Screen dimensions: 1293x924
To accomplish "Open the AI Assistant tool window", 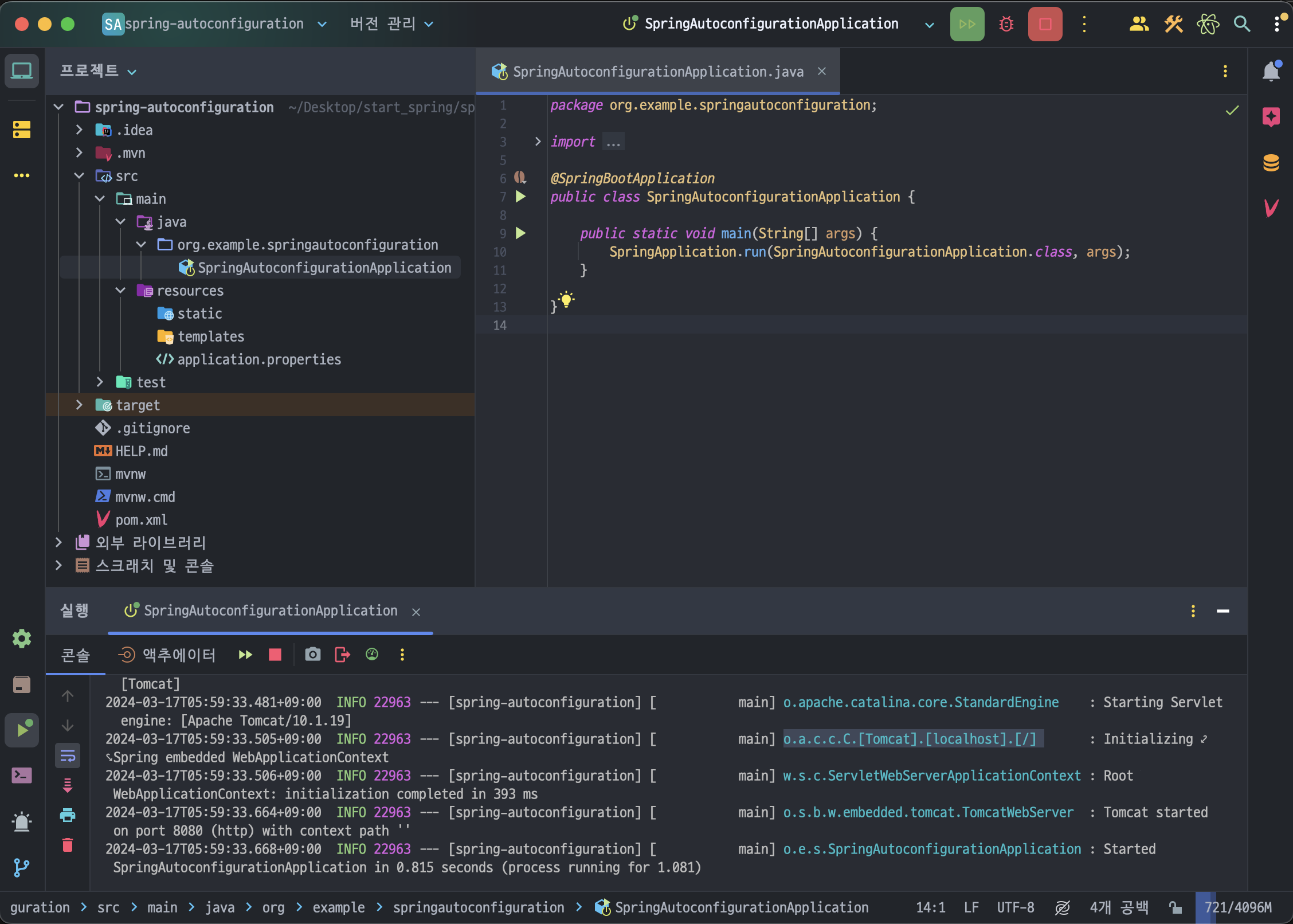I will coord(1271,117).
